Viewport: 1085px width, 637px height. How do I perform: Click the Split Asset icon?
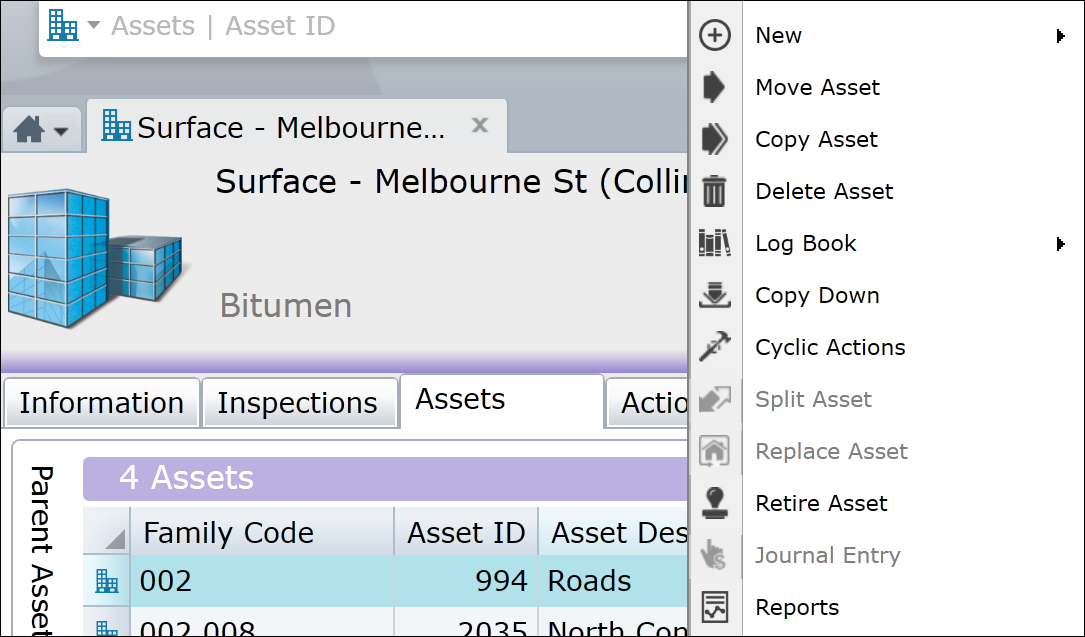tap(715, 399)
